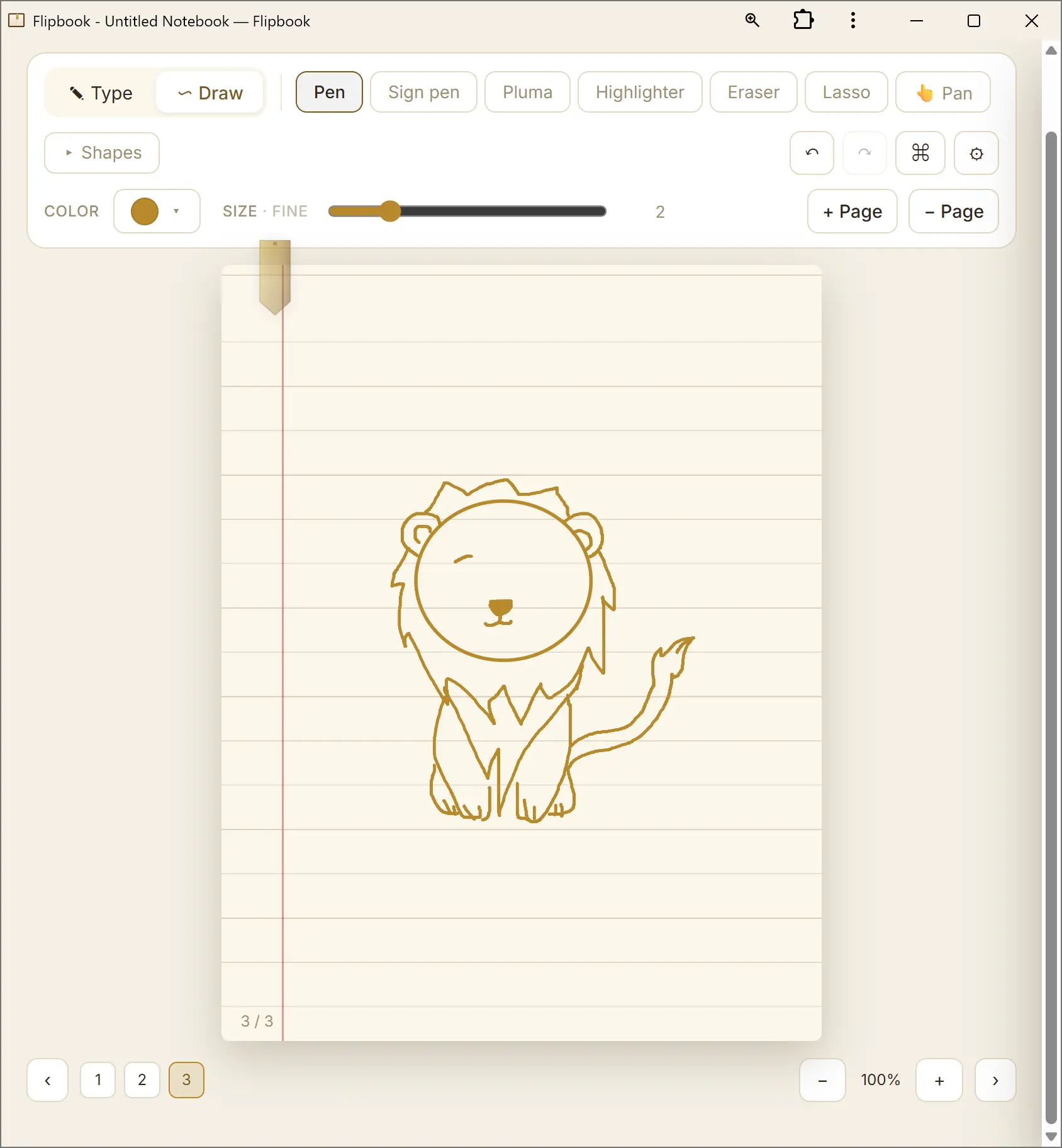Select the Eraser tool
This screenshot has width=1062, height=1148.
[x=754, y=92]
